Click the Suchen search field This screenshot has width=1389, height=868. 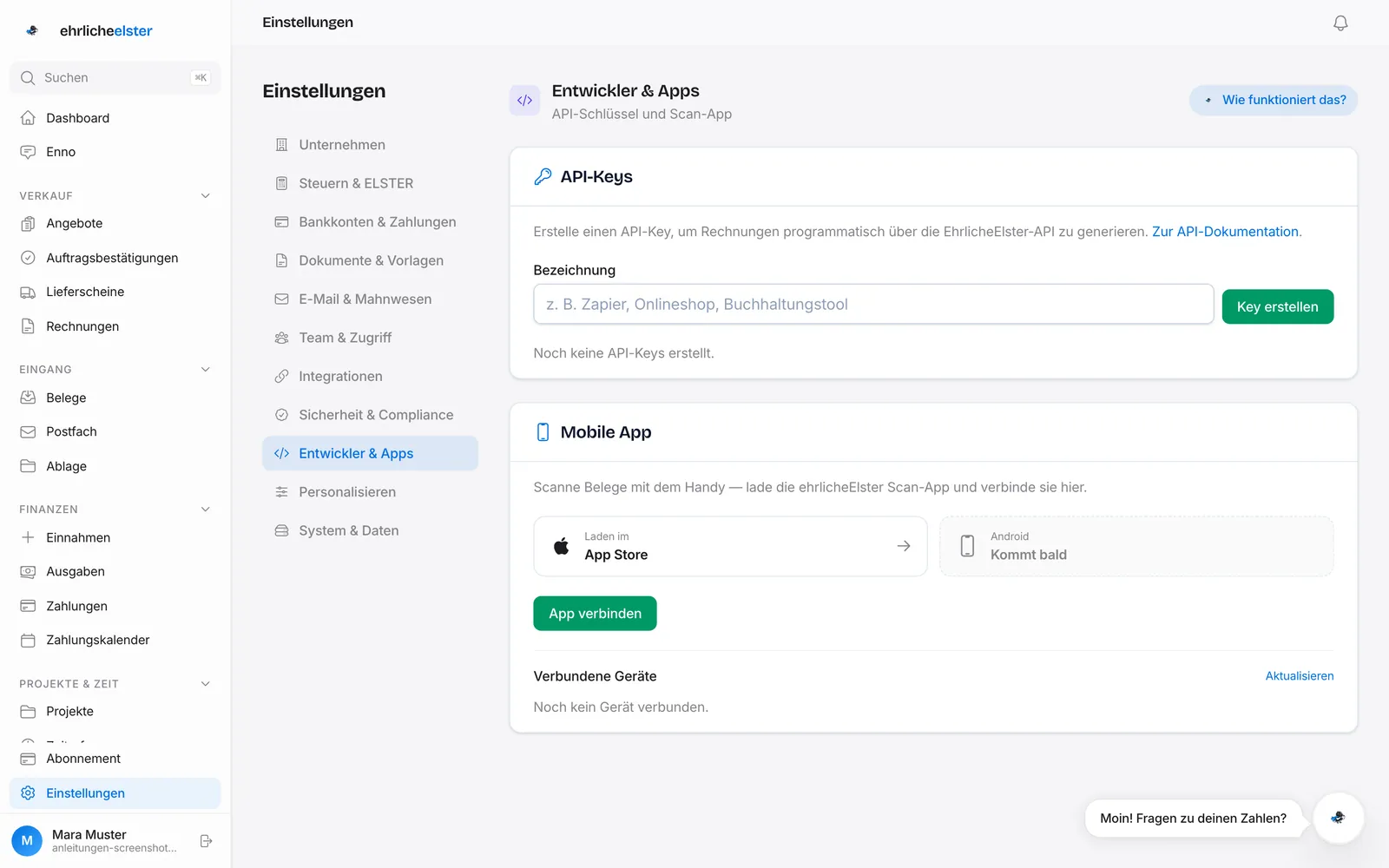115,78
